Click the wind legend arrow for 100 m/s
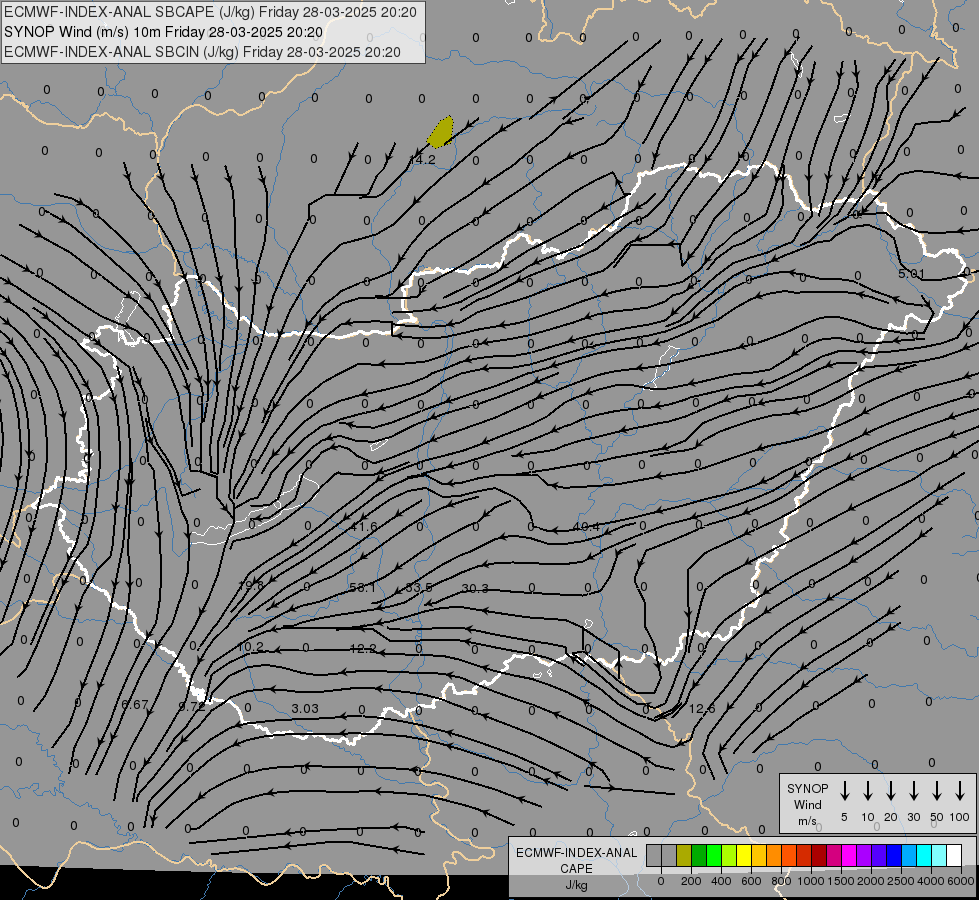The image size is (979, 900). point(960,791)
